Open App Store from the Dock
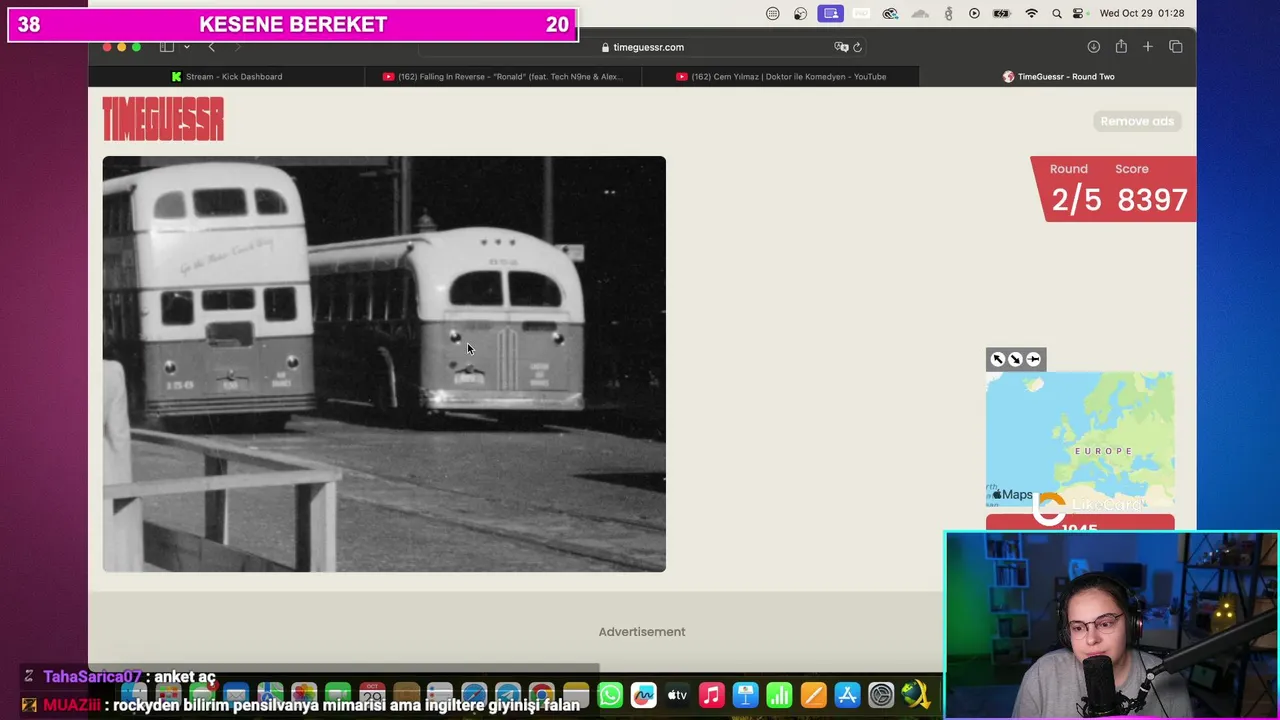Viewport: 1280px width, 720px height. [847, 695]
